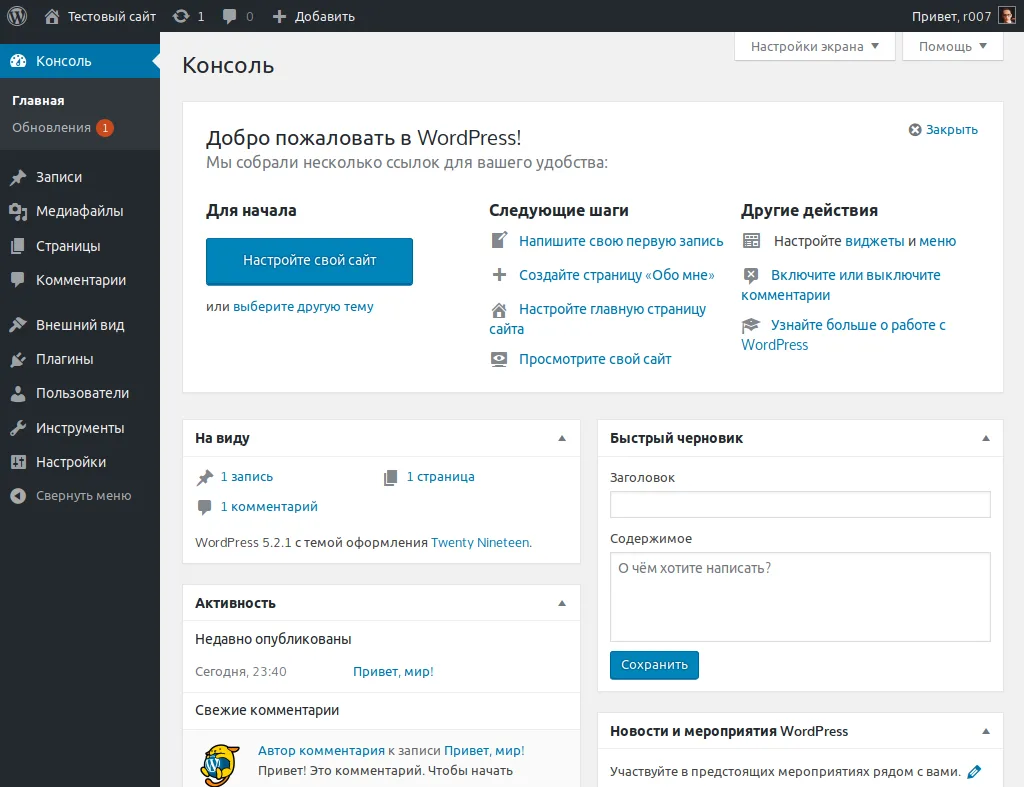Image resolution: width=1024 pixels, height=787 pixels.
Task: Click the Записи pushpin icon in sidebar
Action: 18,177
